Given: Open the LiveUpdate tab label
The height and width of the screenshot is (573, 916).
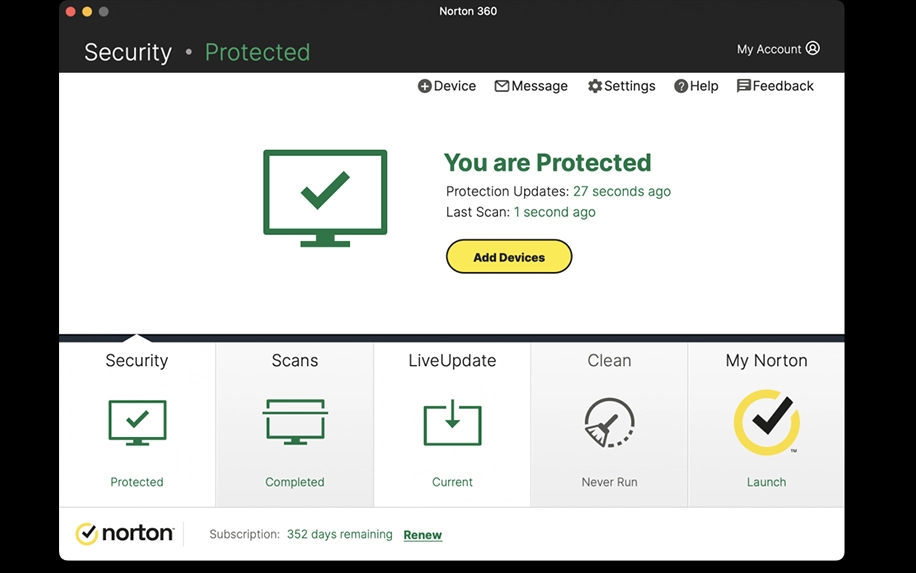Looking at the screenshot, I should point(452,360).
